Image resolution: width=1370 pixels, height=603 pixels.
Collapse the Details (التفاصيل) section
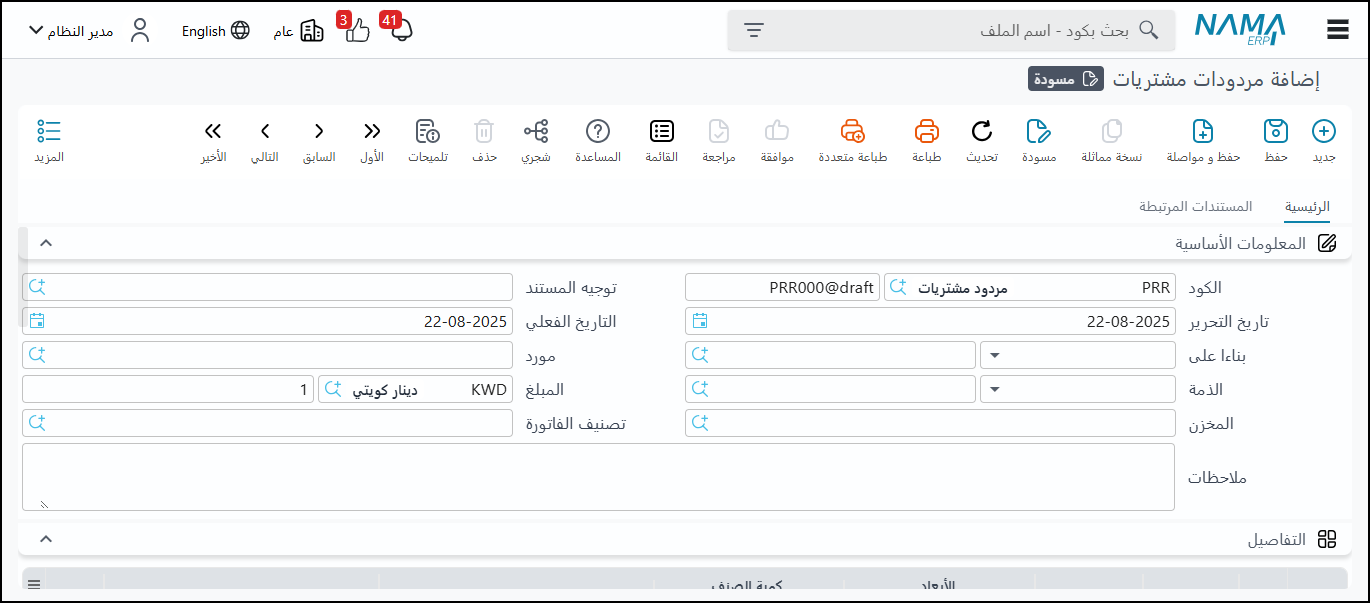[x=45, y=539]
